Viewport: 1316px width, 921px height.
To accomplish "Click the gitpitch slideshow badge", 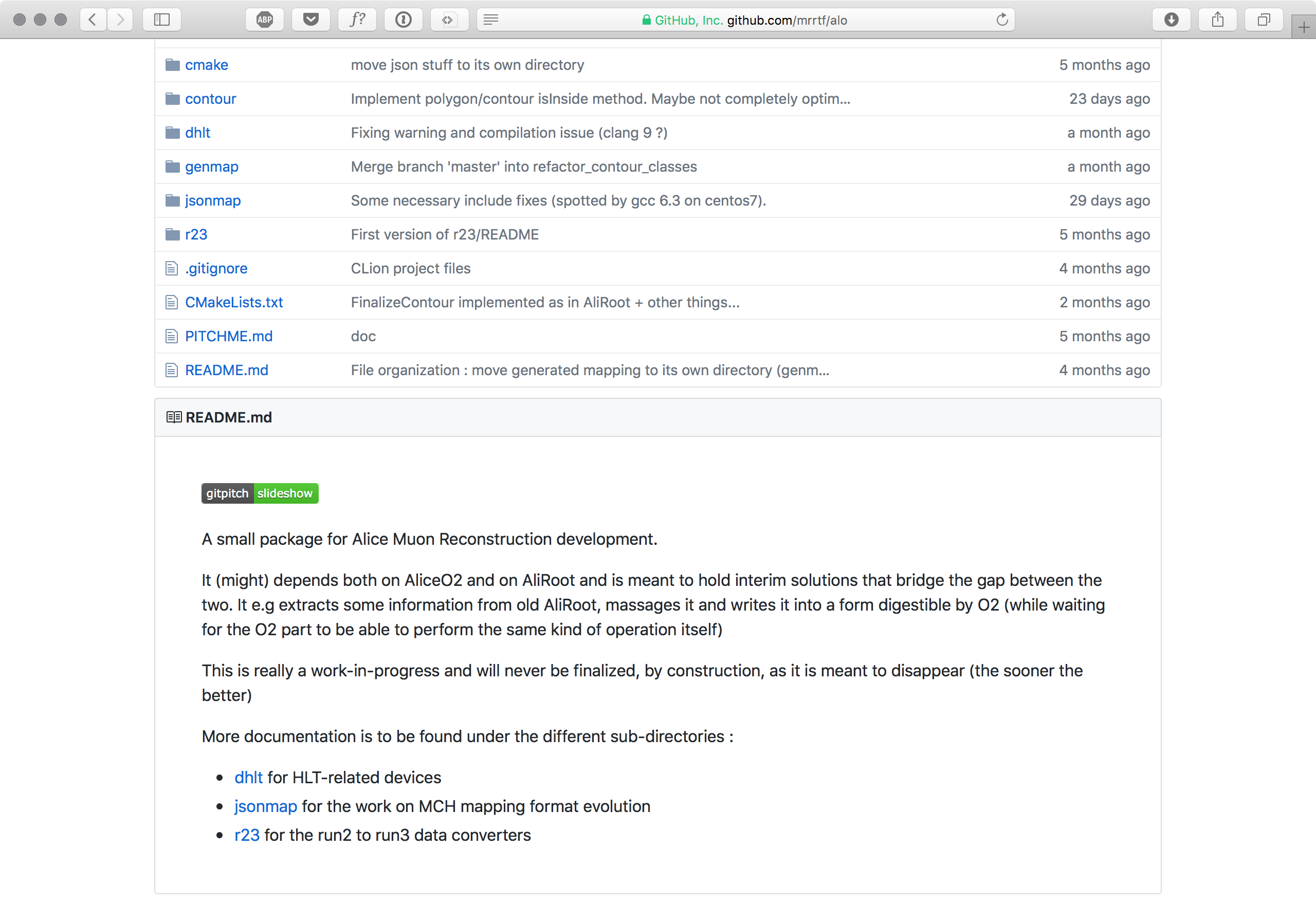I will pos(260,493).
